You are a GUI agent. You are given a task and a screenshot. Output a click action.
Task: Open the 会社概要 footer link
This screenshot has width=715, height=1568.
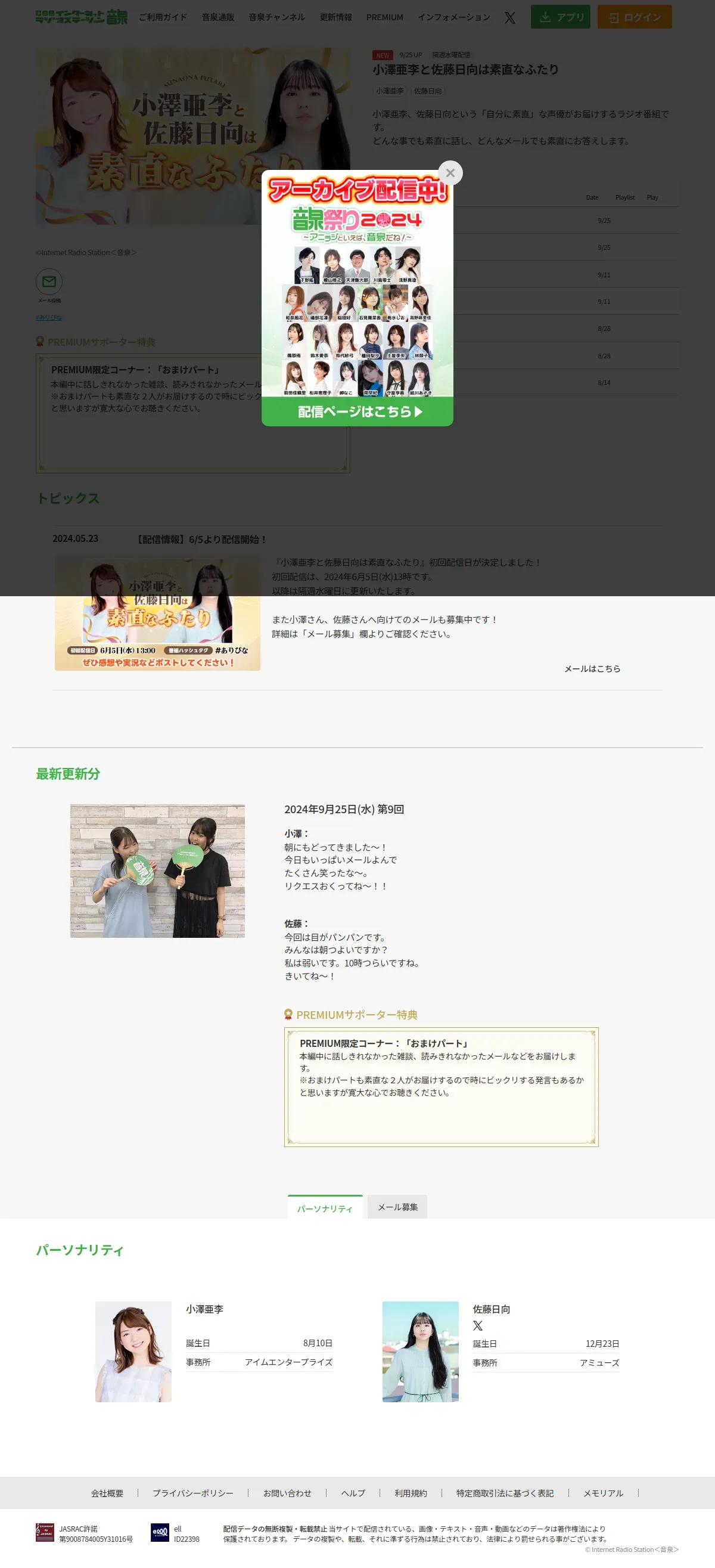tap(107, 1493)
